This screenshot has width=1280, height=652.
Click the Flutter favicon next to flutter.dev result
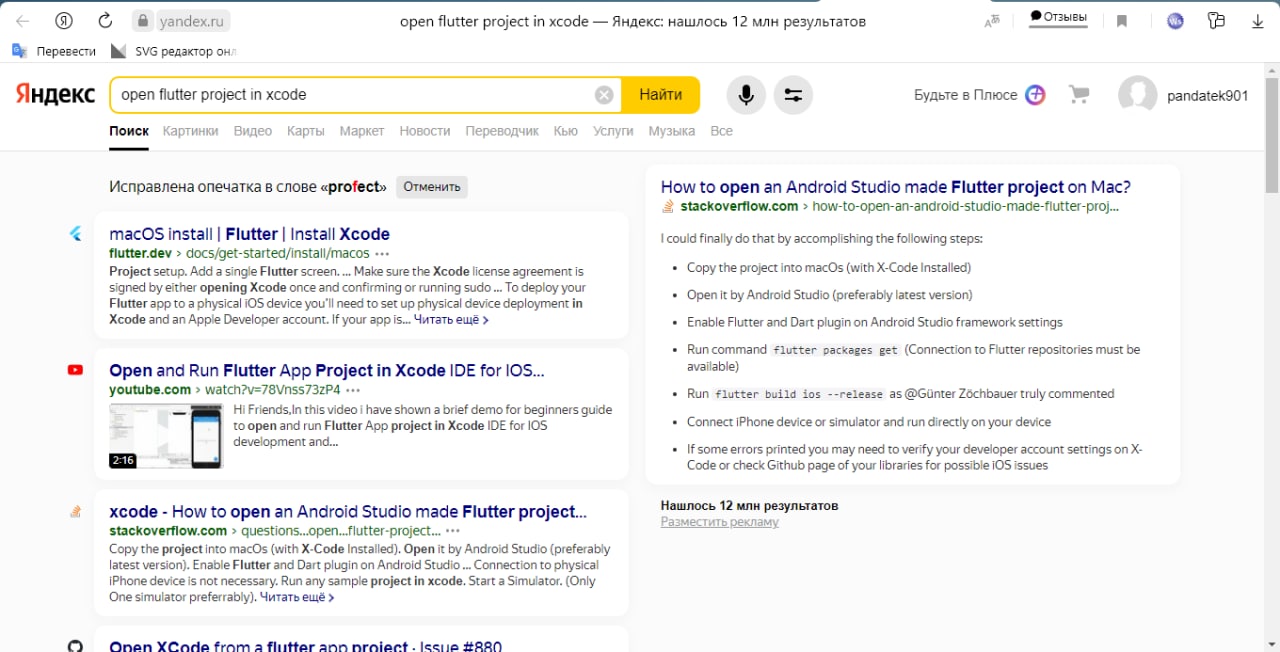tap(75, 234)
